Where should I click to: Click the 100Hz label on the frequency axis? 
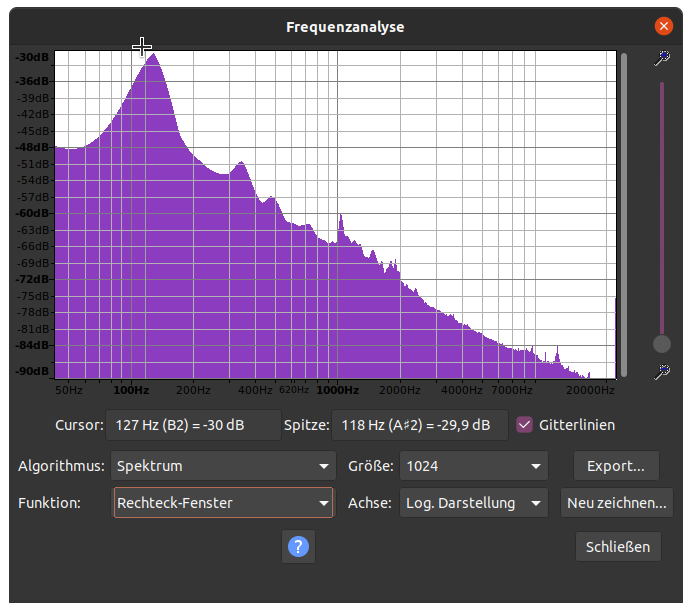[131, 390]
